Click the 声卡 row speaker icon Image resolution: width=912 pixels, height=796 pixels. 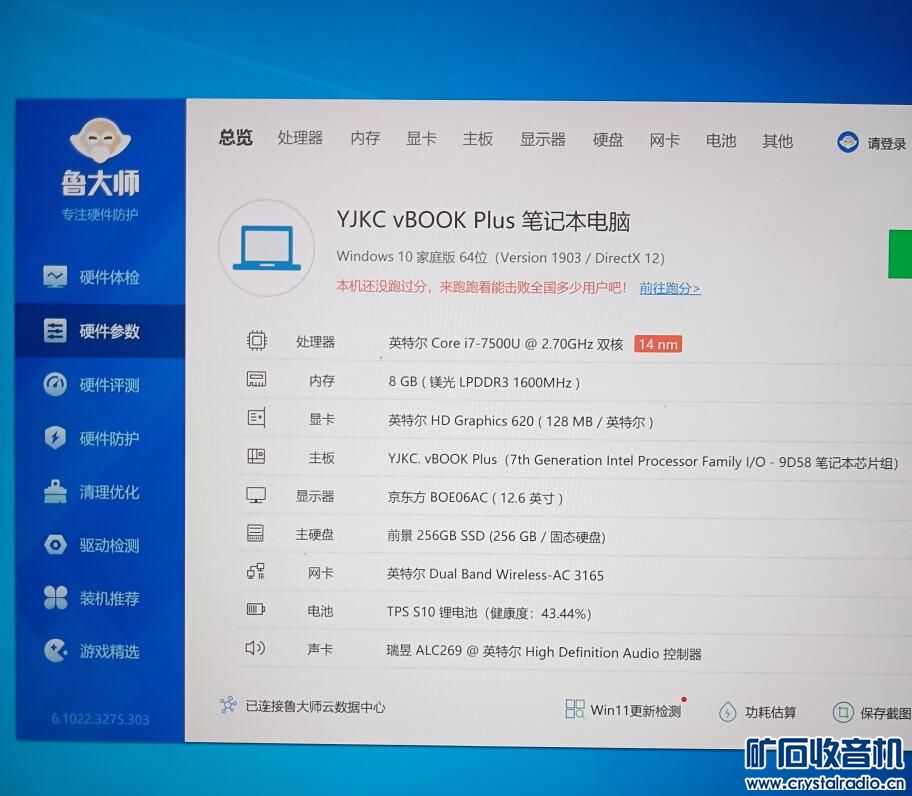(255, 648)
